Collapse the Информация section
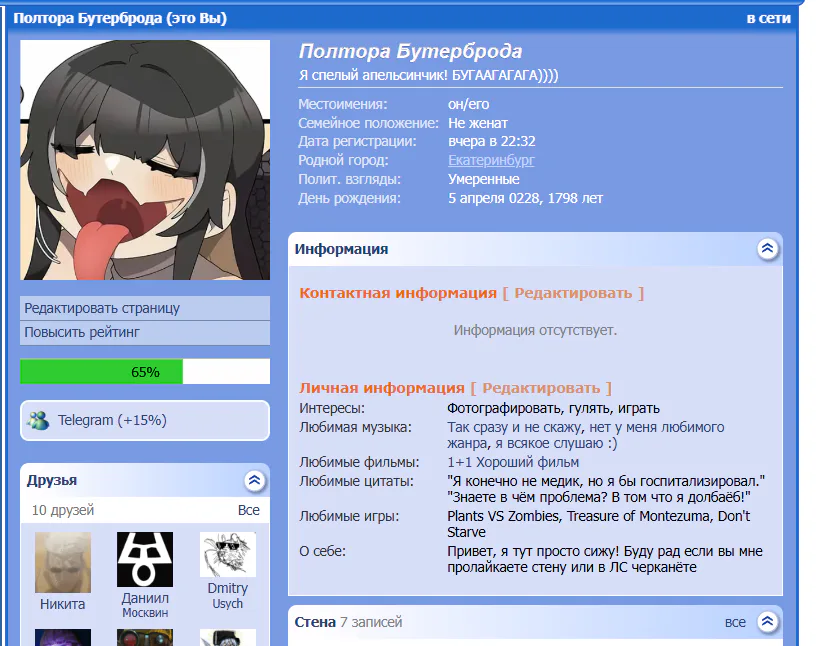 (x=767, y=249)
